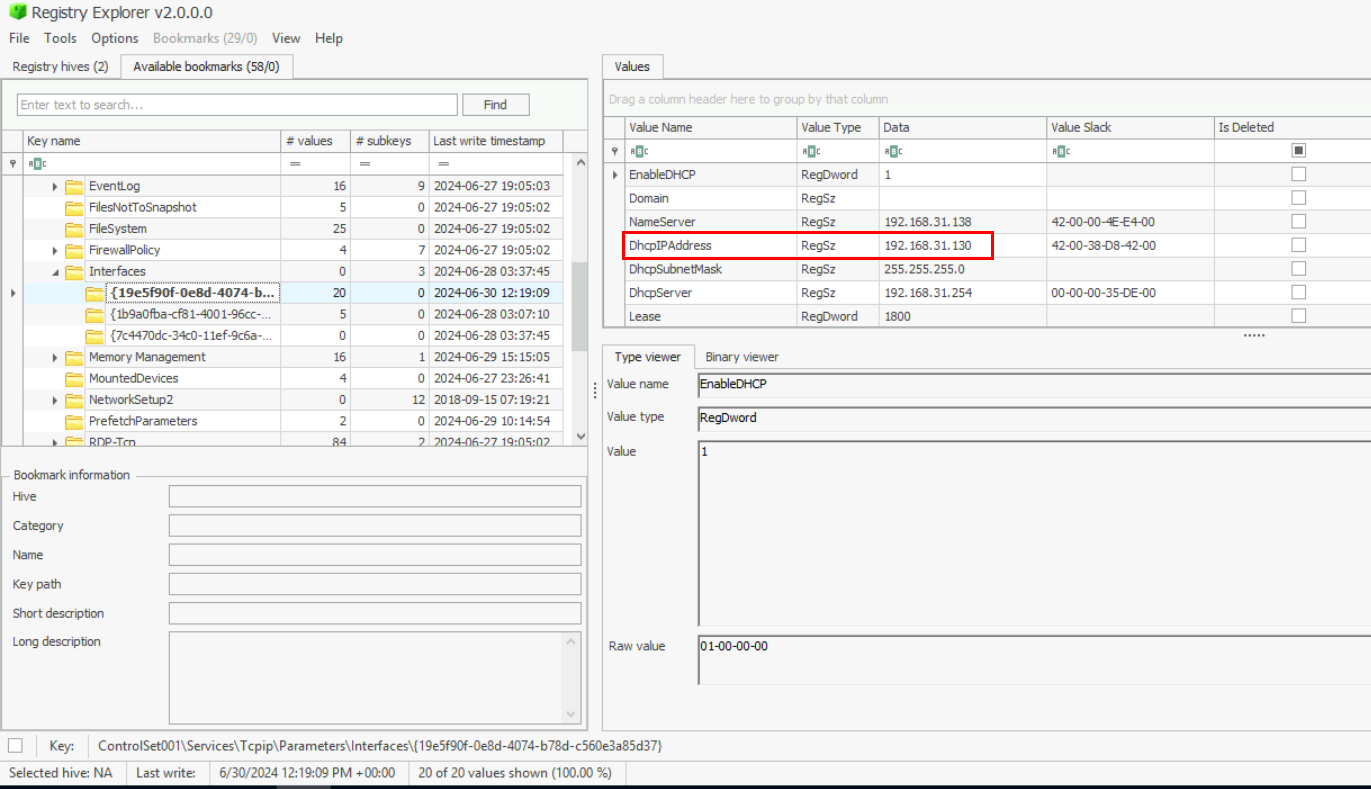Click the key tree vertical scrollbar
This screenshot has height=789, width=1371.
tap(579, 300)
